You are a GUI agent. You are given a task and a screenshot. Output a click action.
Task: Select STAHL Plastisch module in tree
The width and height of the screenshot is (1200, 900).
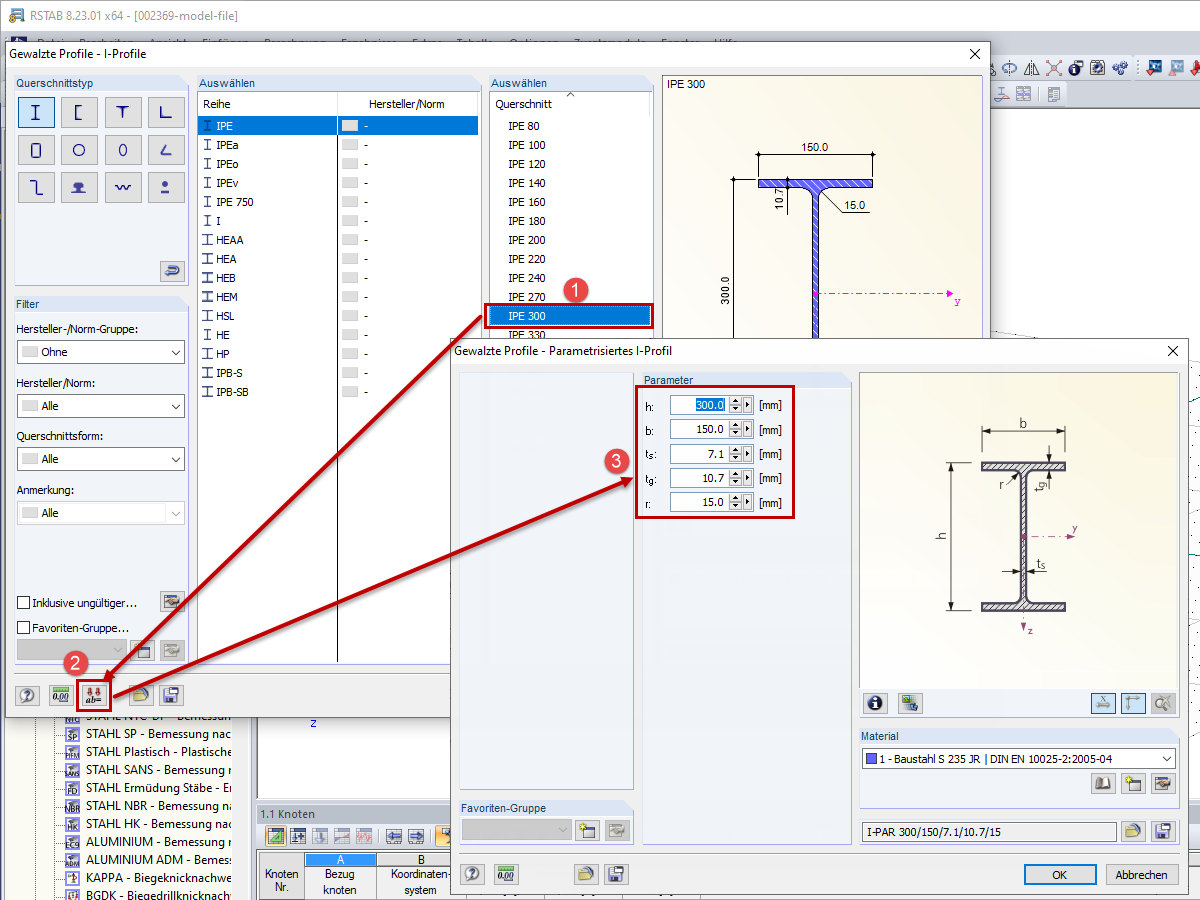coord(150,751)
